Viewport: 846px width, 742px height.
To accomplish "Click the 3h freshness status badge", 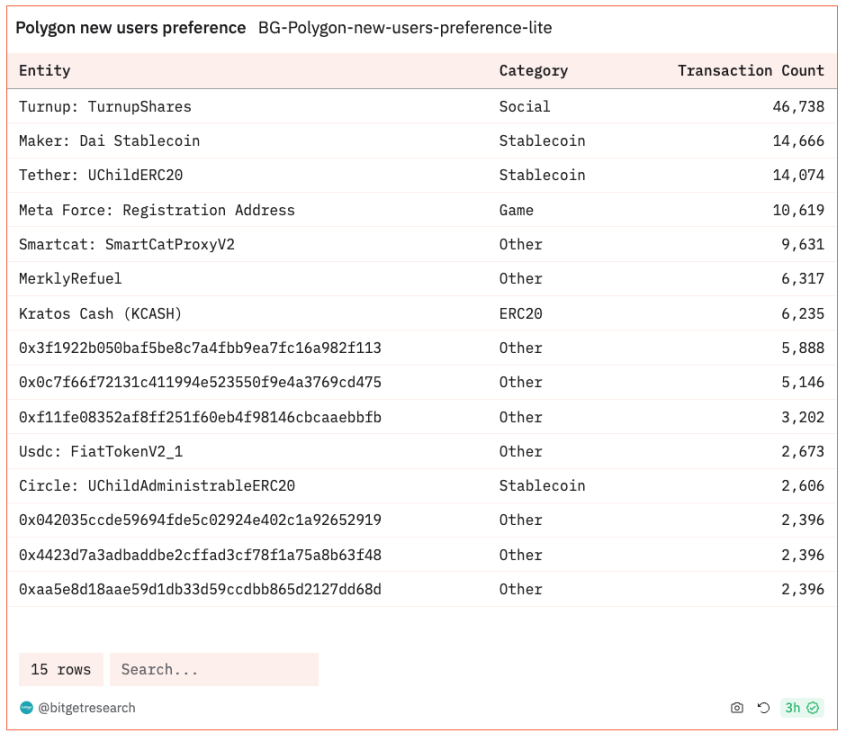I will coord(802,708).
